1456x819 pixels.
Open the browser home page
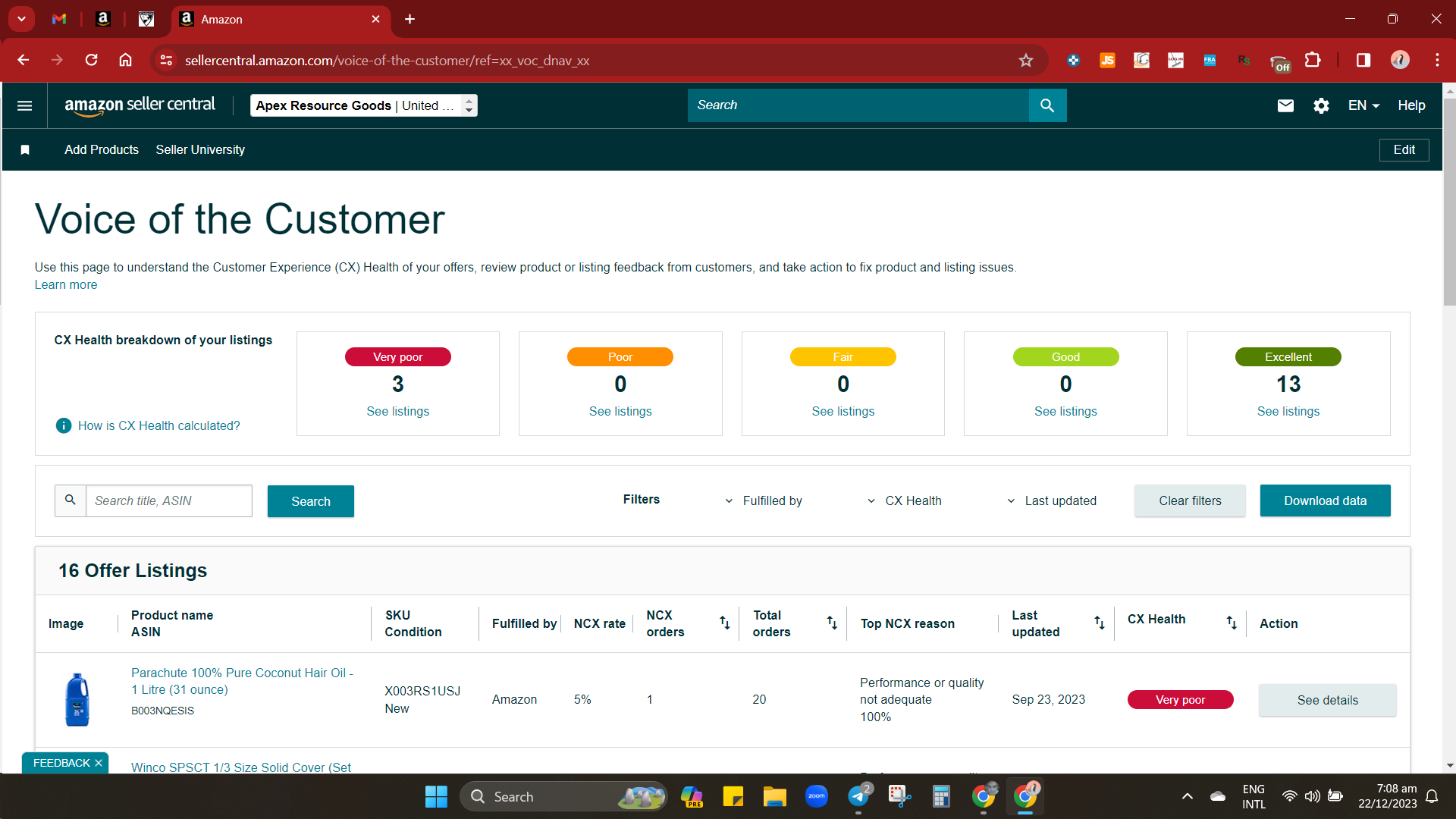point(126,61)
